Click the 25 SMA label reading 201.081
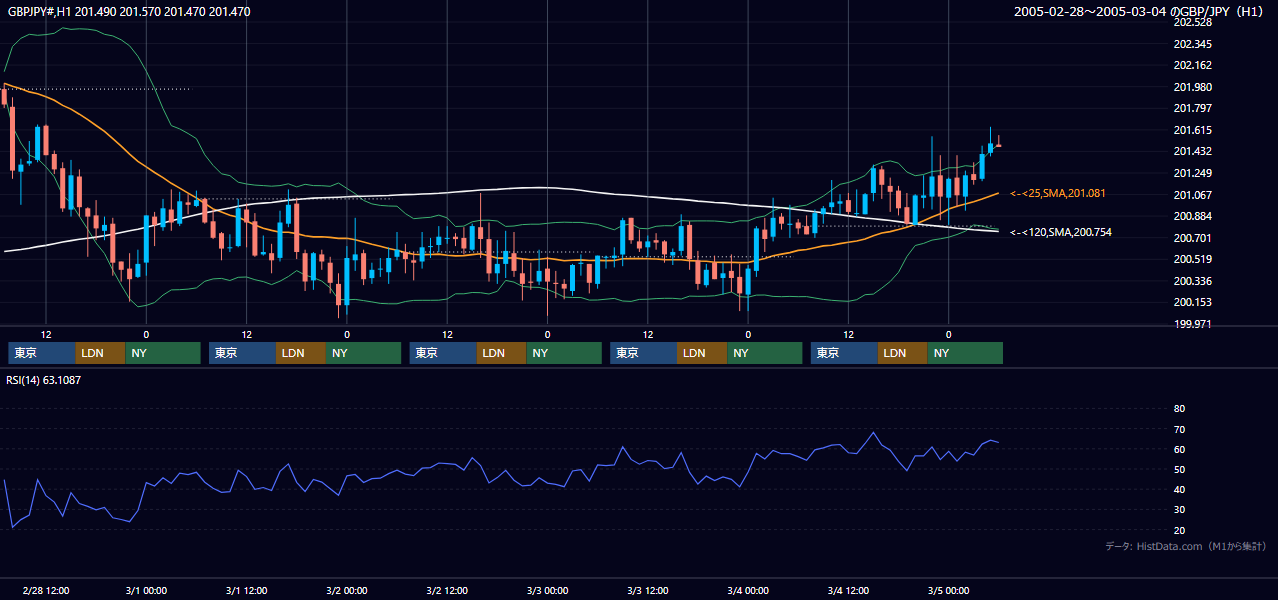Screen dimensions: 1278x600 [1057, 193]
